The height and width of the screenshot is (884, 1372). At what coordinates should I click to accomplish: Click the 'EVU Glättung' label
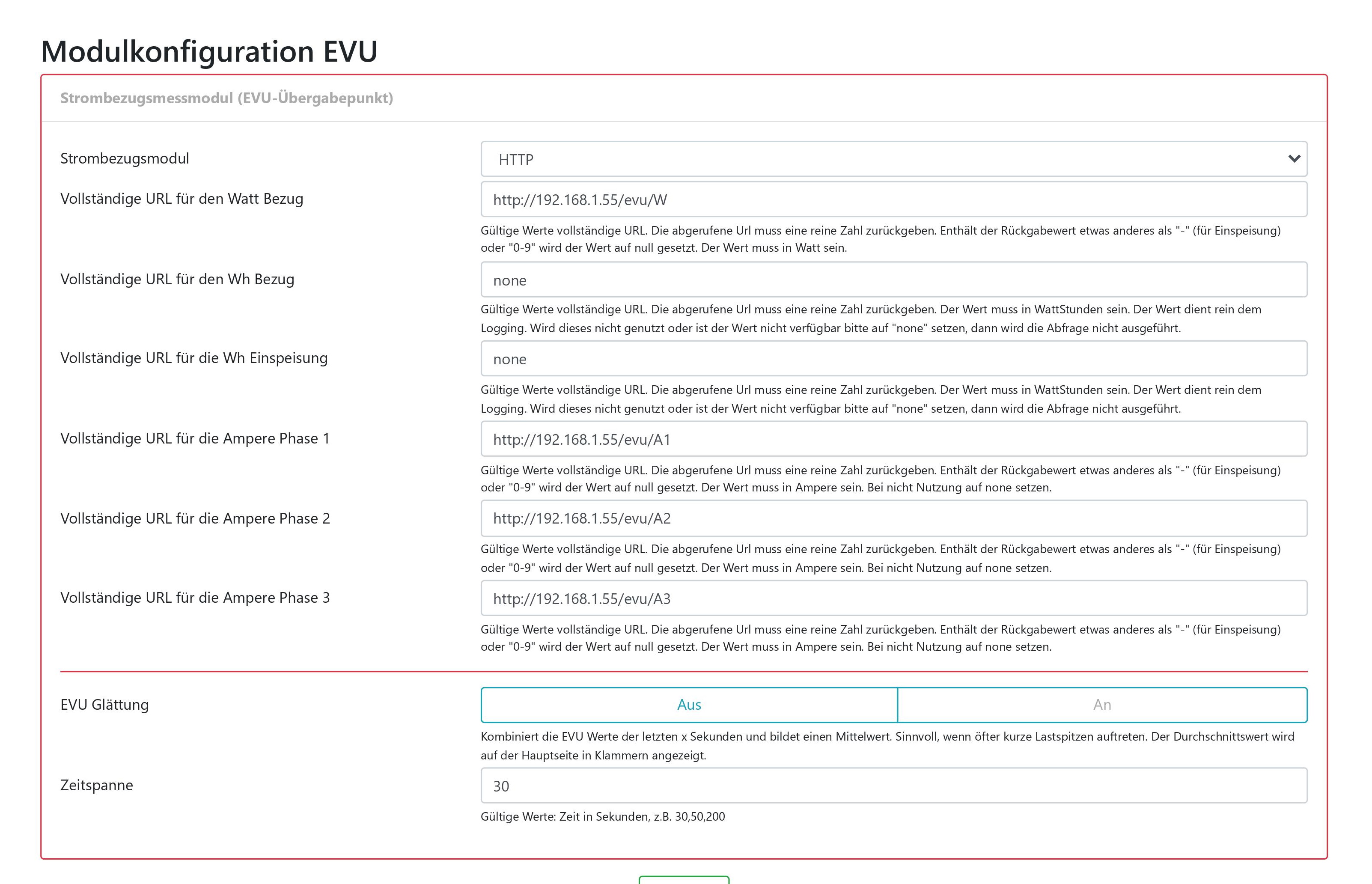pos(104,705)
